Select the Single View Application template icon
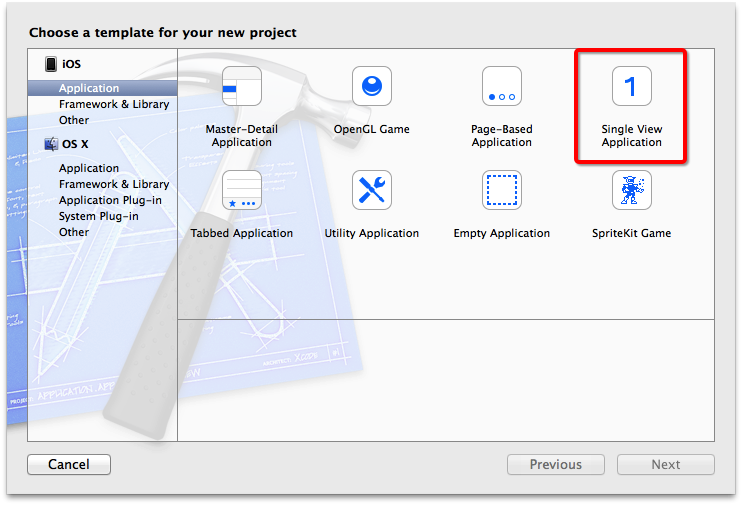Screen dimensions: 742x505 pyautogui.click(x=632, y=86)
